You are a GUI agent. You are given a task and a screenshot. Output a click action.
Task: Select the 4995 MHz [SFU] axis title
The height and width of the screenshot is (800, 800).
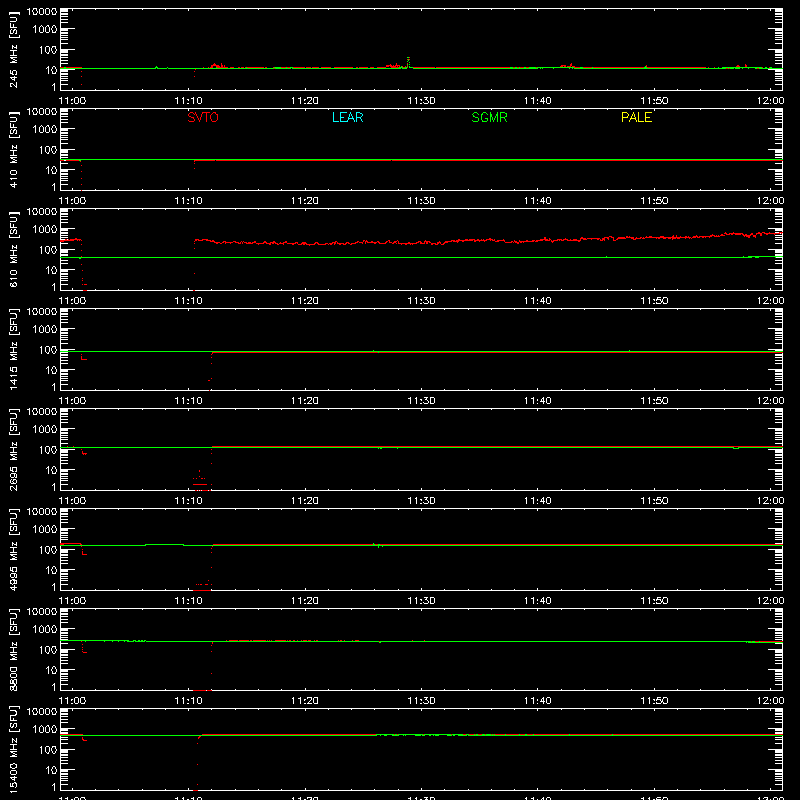13,549
